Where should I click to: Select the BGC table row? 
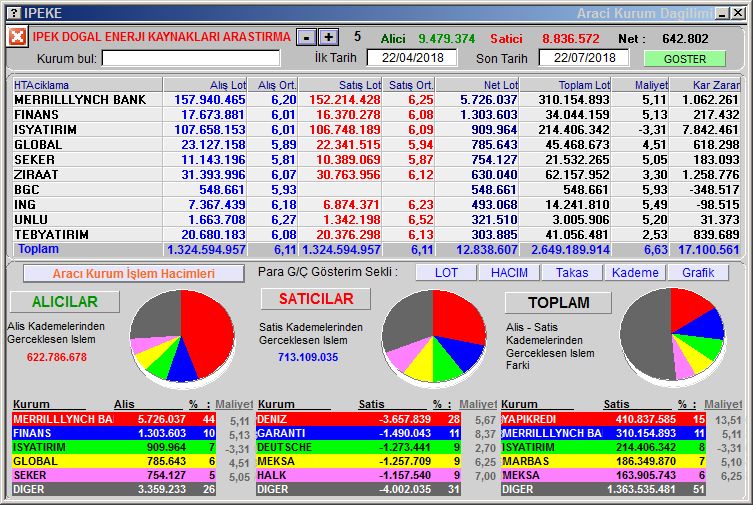[x=376, y=190]
